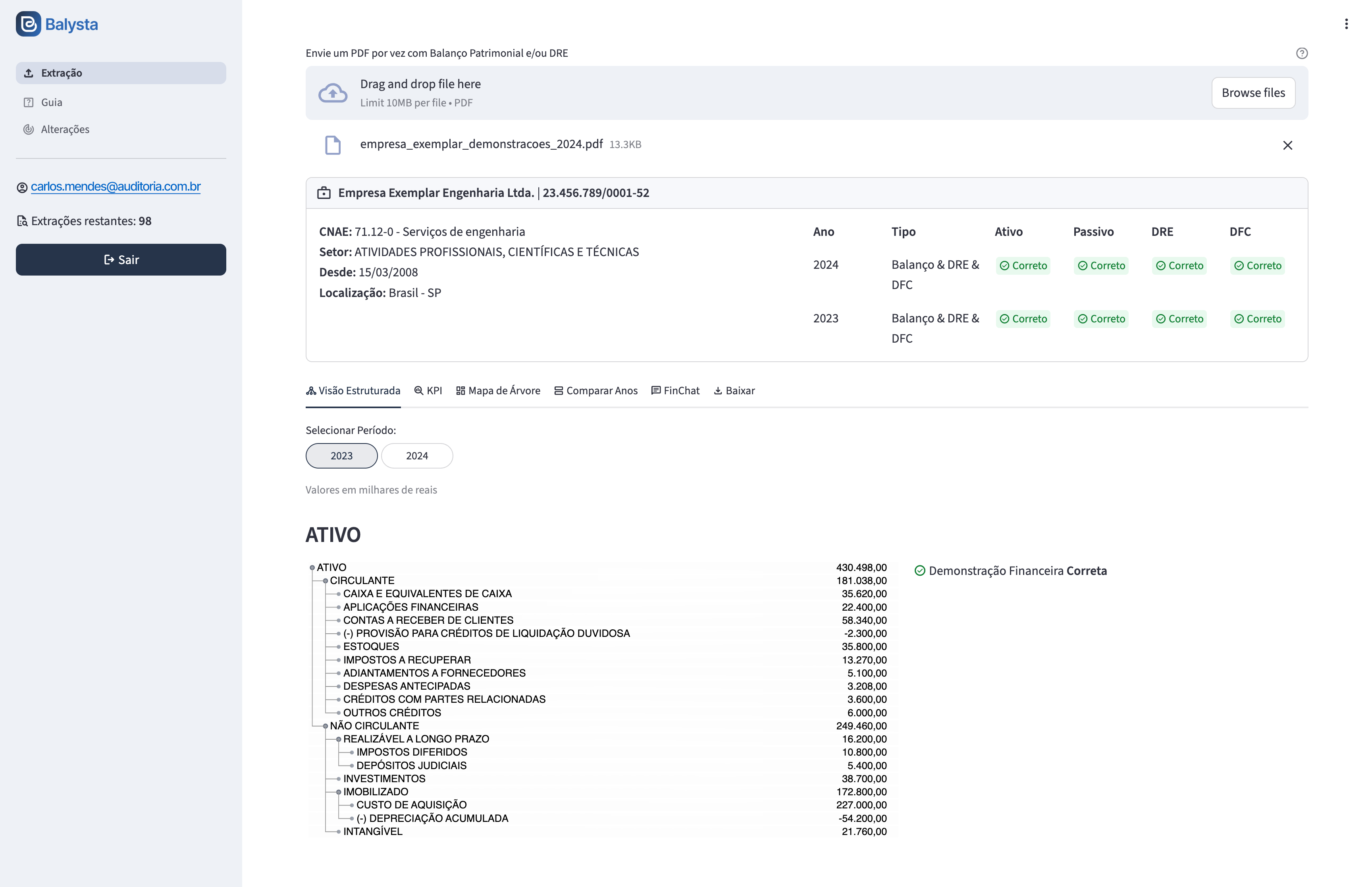
Task: Click the Extrações restantes document icon
Action: [x=22, y=221]
